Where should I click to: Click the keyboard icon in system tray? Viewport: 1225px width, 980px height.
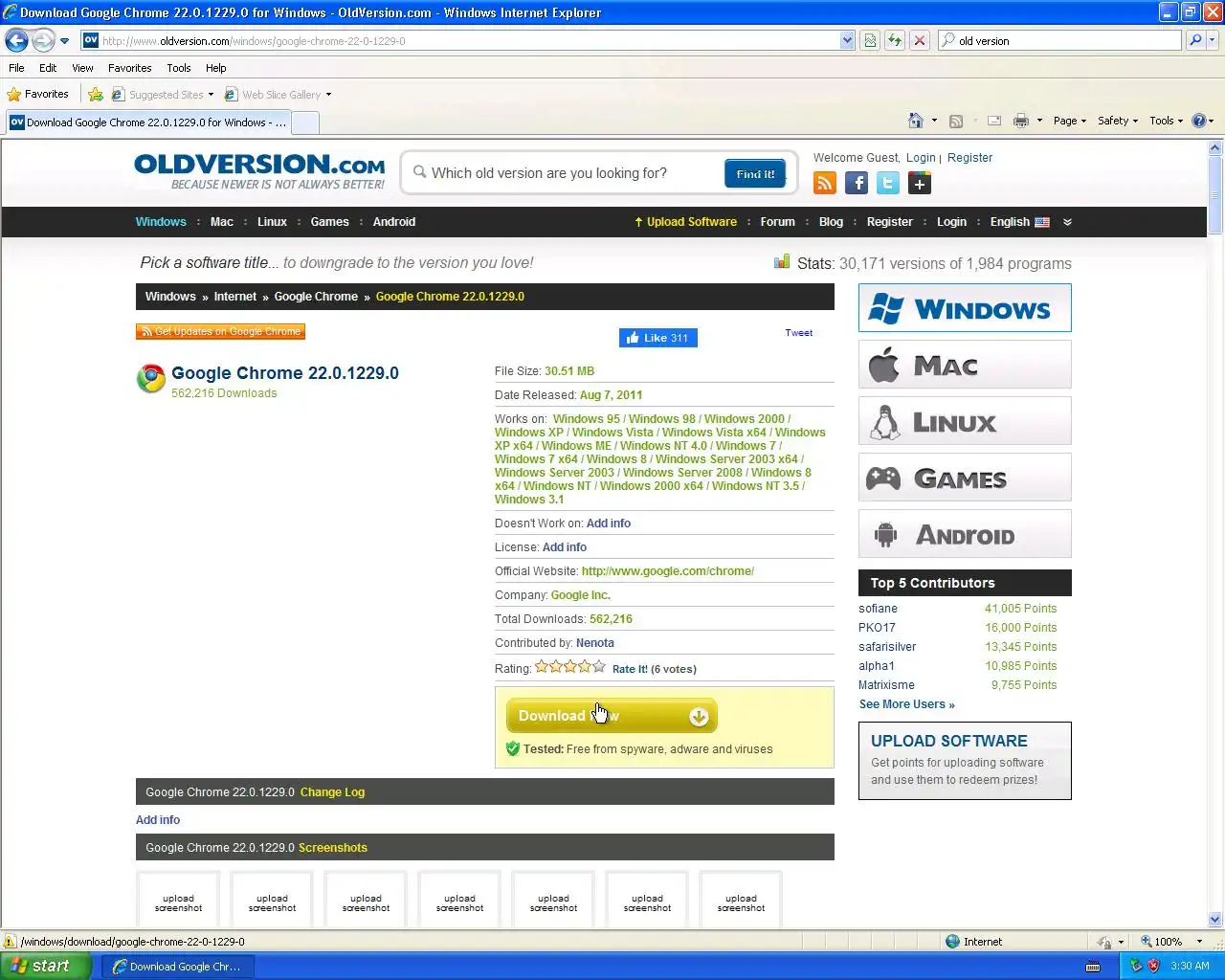pos(1093,967)
